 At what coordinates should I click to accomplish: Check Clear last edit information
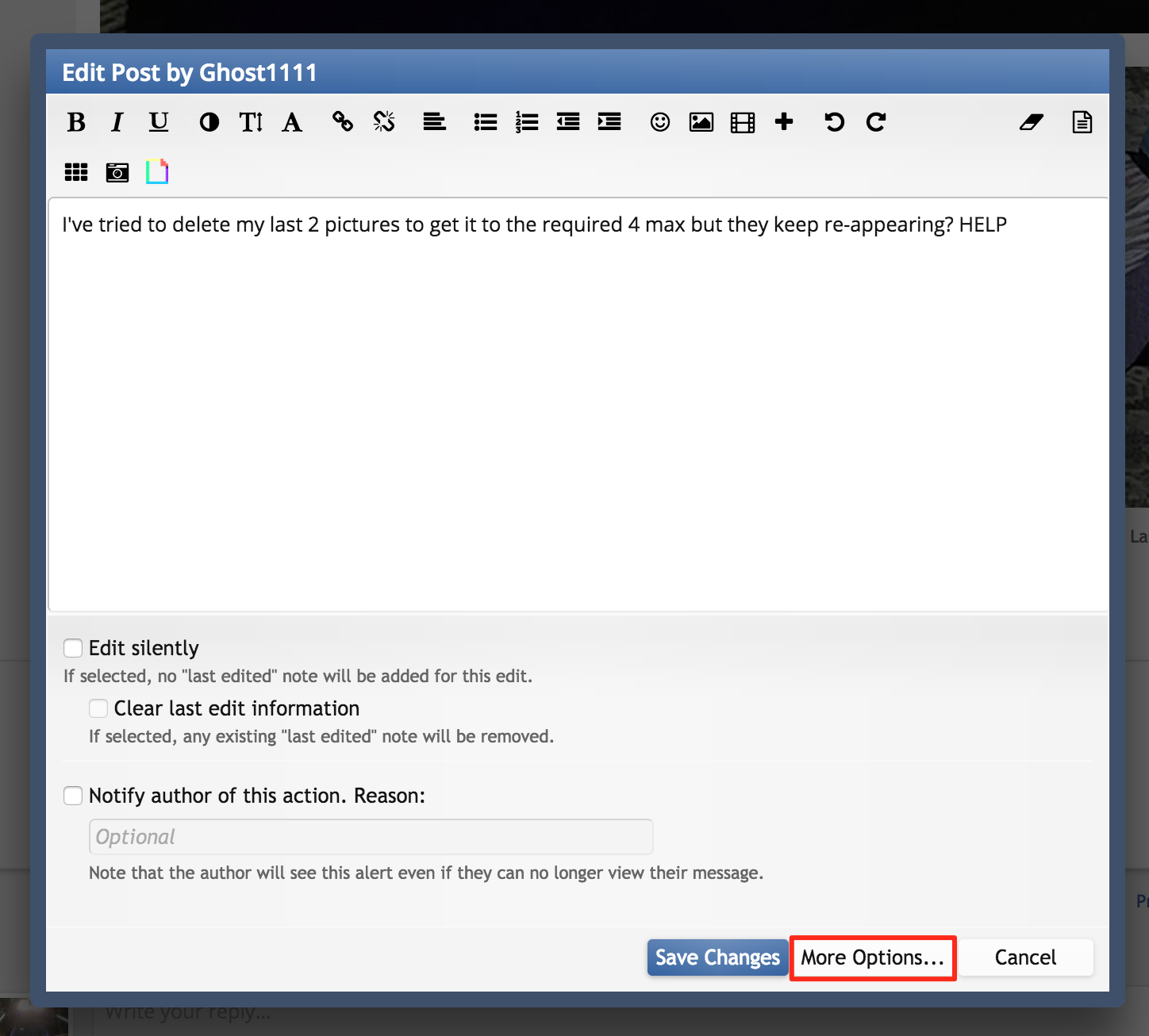click(x=98, y=708)
